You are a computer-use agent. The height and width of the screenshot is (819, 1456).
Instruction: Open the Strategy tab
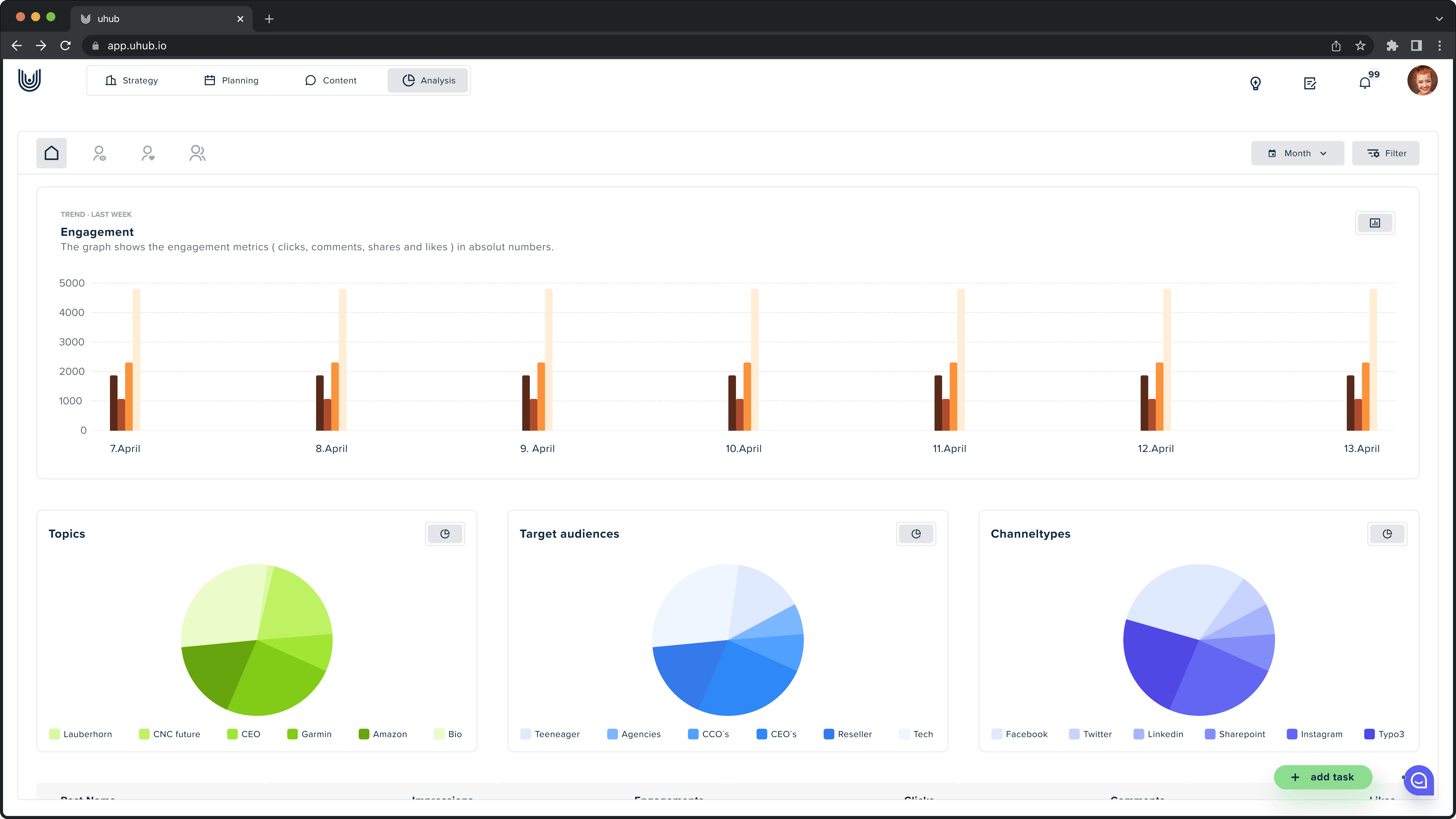point(132,80)
